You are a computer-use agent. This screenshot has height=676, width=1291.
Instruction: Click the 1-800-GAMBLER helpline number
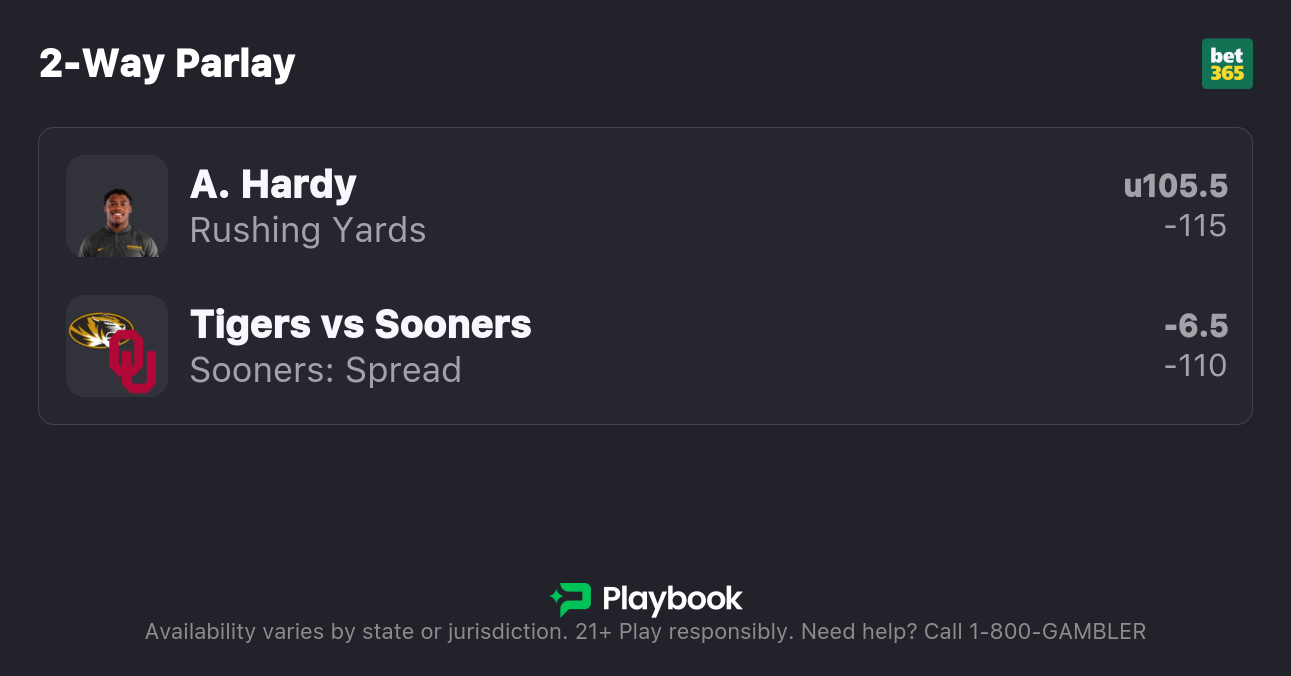pyautogui.click(x=1057, y=632)
